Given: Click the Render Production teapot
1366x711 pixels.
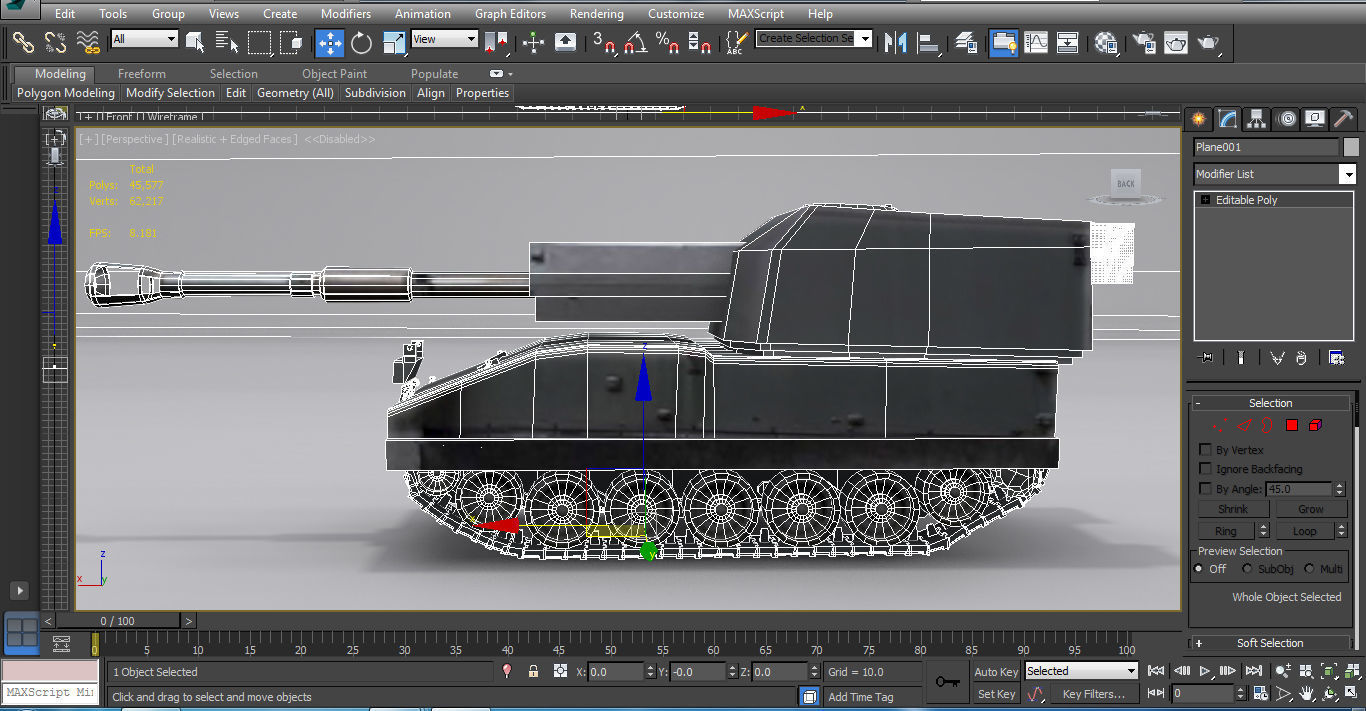Looking at the screenshot, I should tap(1208, 42).
